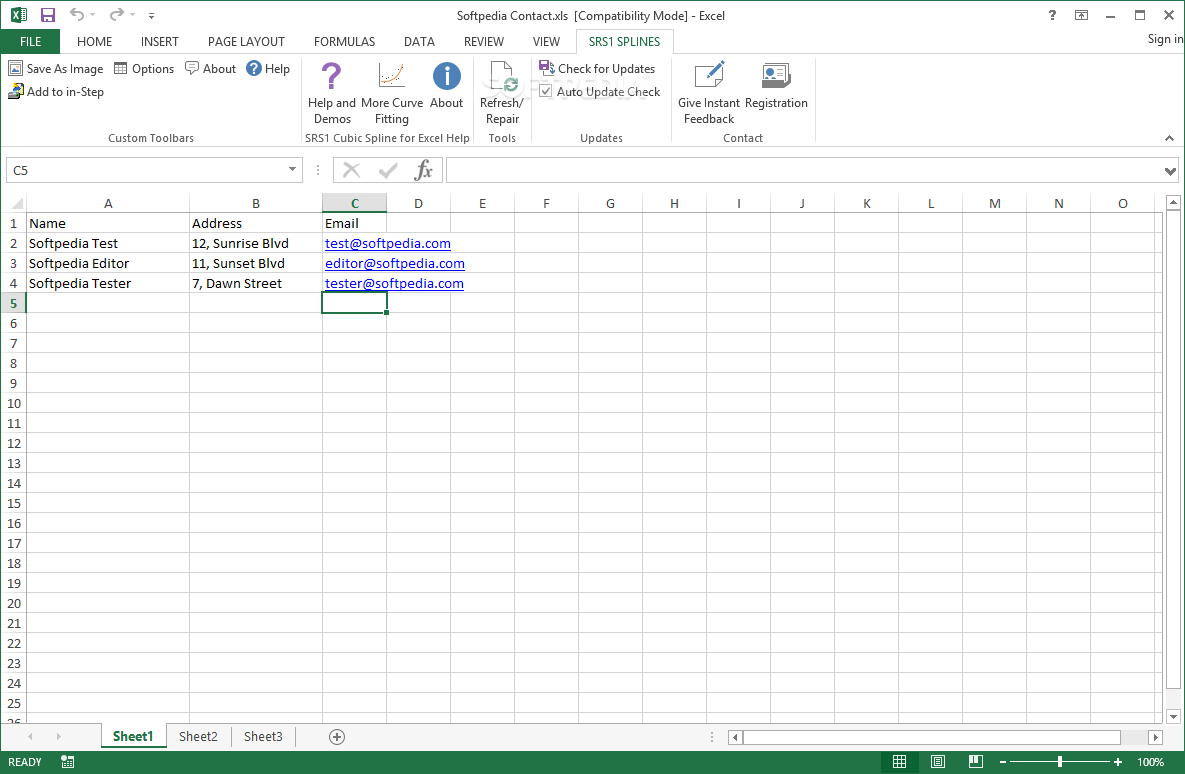Open the Undo history dropdown arrow
Screen dimensions: 1185x774
point(93,14)
